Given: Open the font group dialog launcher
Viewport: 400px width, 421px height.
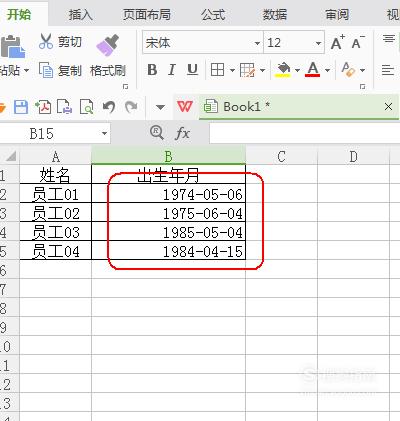Looking at the screenshot, I should 362,87.
